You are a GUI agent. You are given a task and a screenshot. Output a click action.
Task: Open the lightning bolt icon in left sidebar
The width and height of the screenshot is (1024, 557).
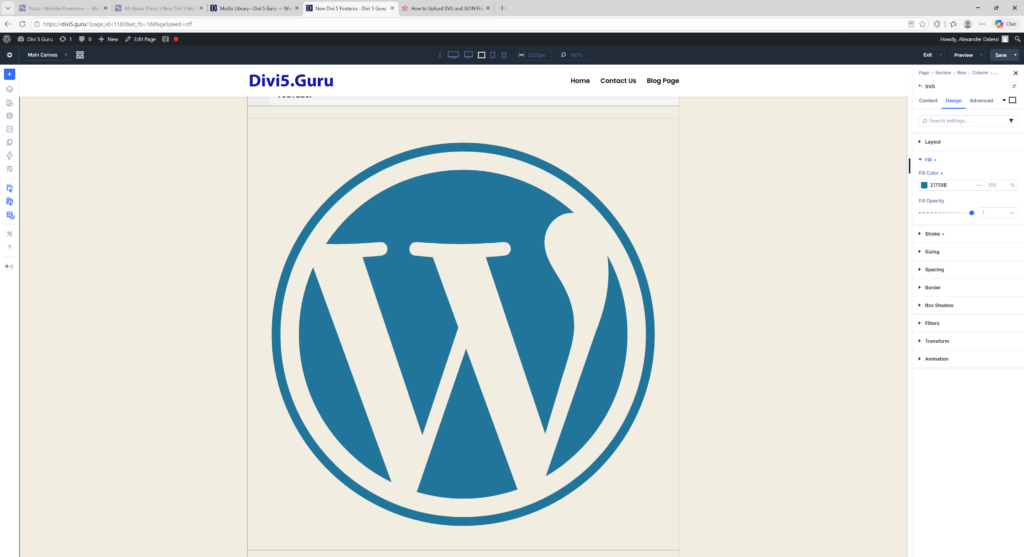[9, 155]
